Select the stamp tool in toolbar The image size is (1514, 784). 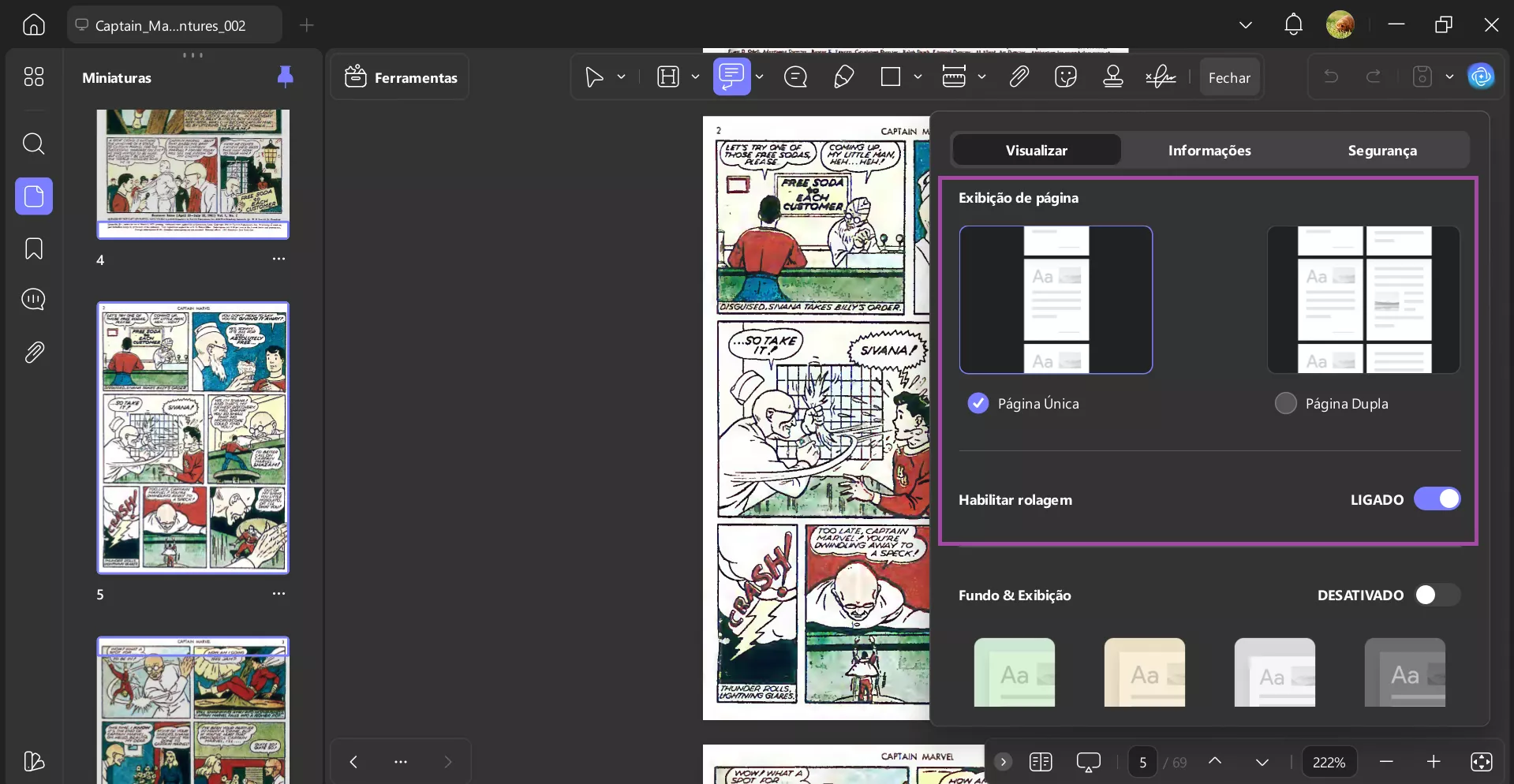coord(1112,77)
